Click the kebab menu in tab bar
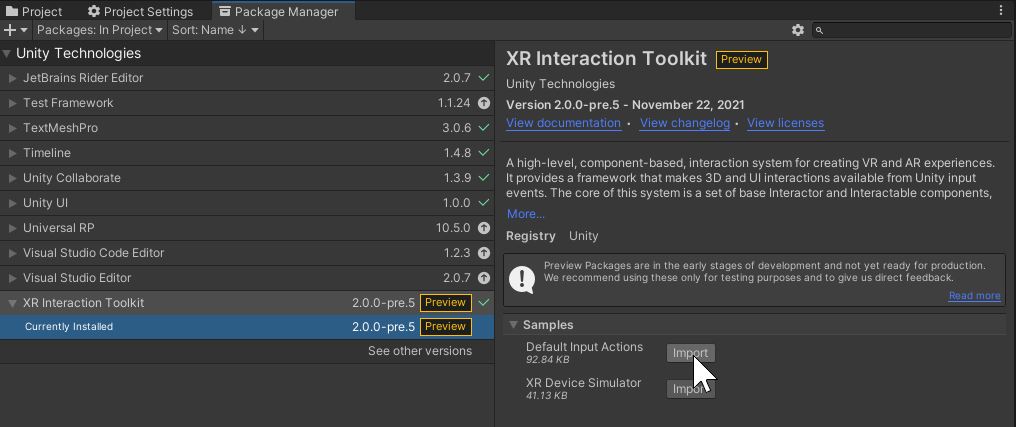 point(1000,10)
